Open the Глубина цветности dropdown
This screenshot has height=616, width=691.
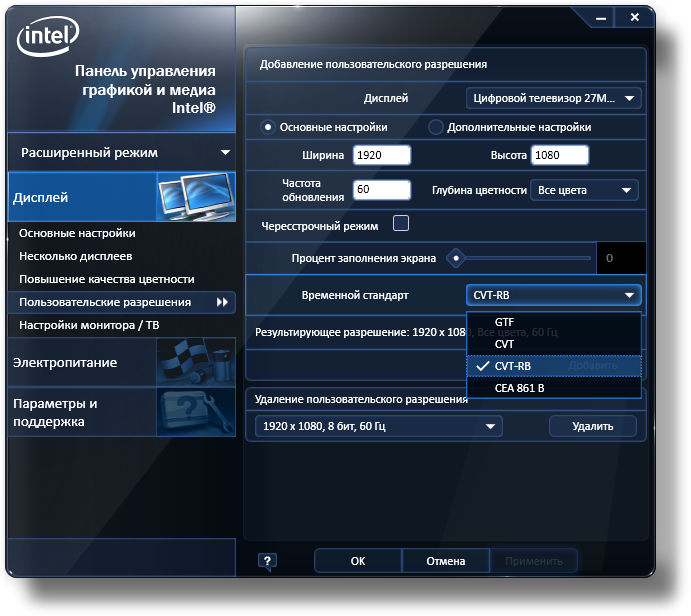(x=584, y=190)
